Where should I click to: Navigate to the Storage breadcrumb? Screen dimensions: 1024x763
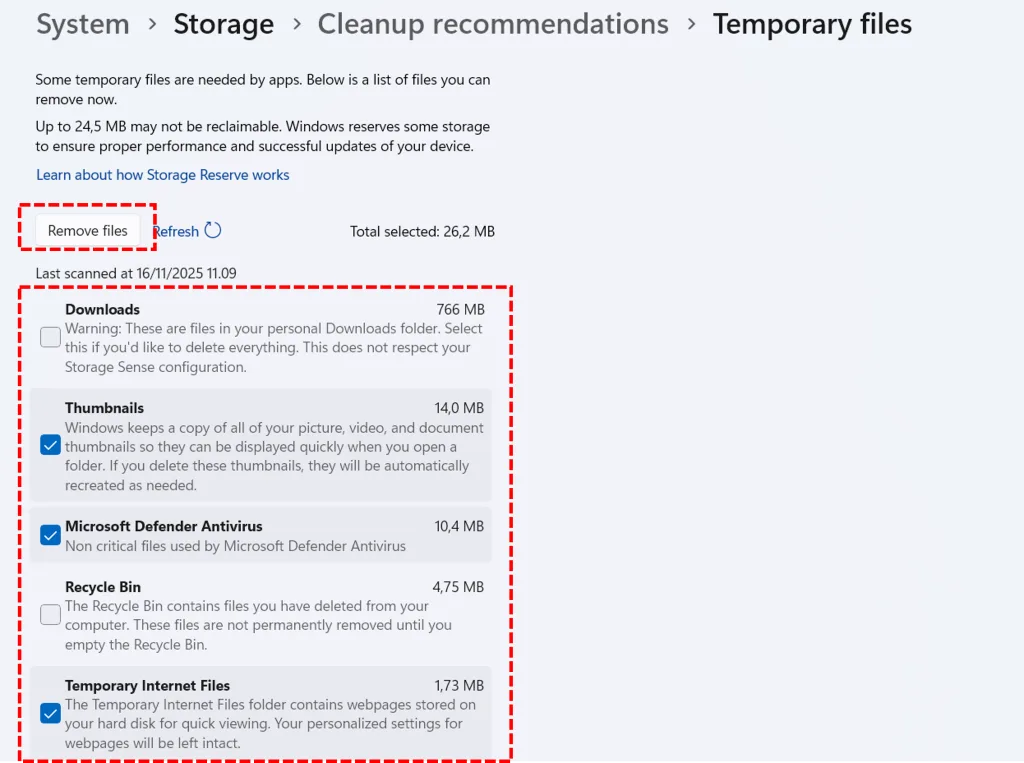(223, 24)
